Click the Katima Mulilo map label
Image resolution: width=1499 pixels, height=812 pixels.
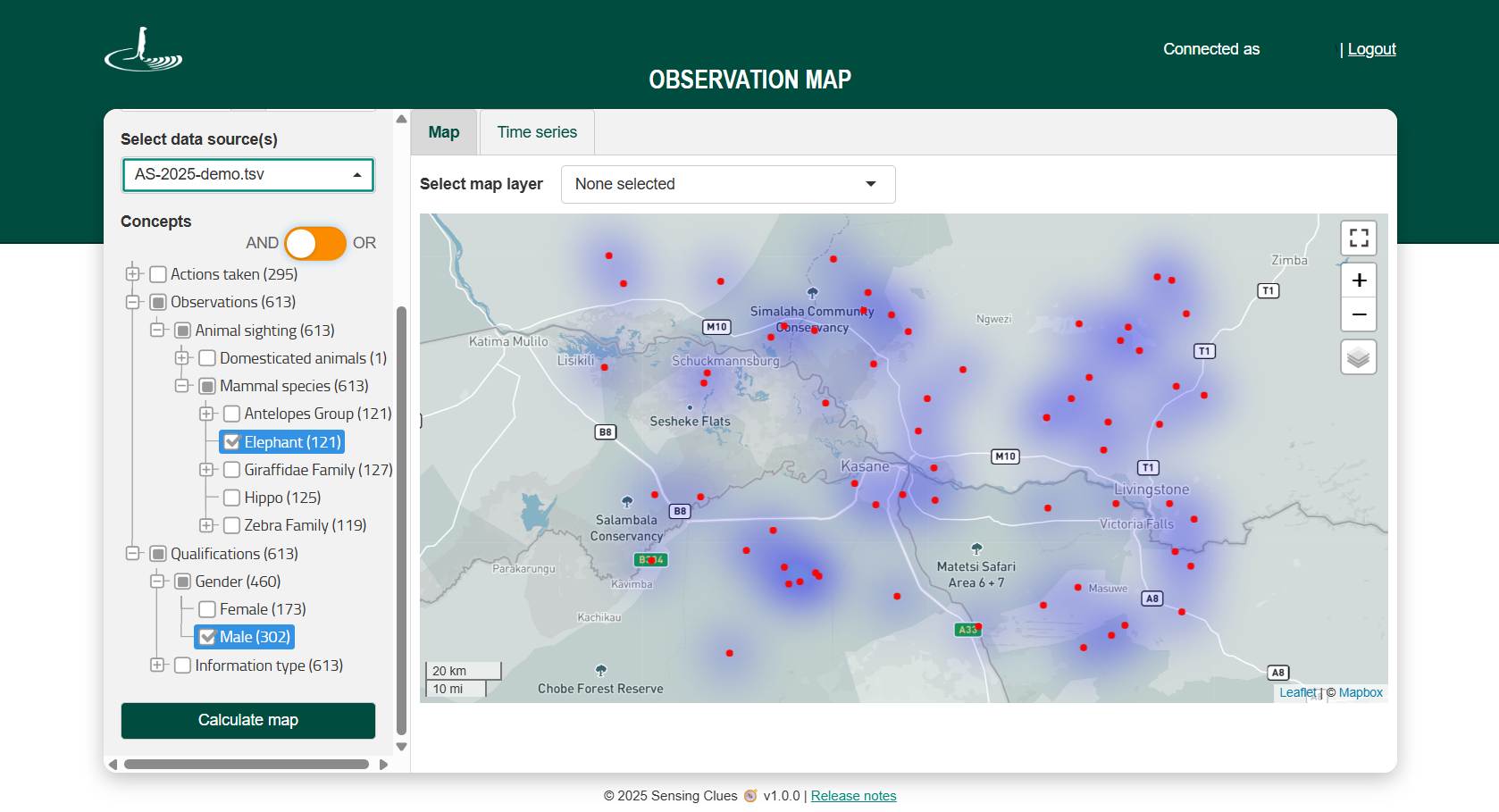tap(508, 341)
